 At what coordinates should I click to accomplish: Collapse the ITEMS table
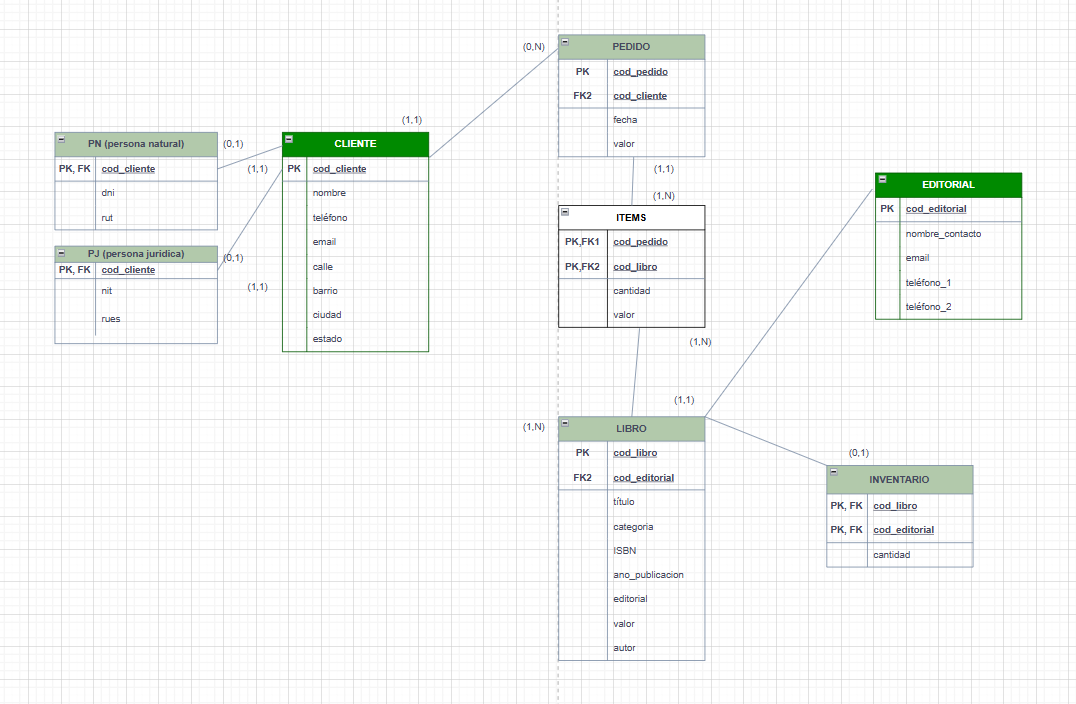pyautogui.click(x=565, y=212)
